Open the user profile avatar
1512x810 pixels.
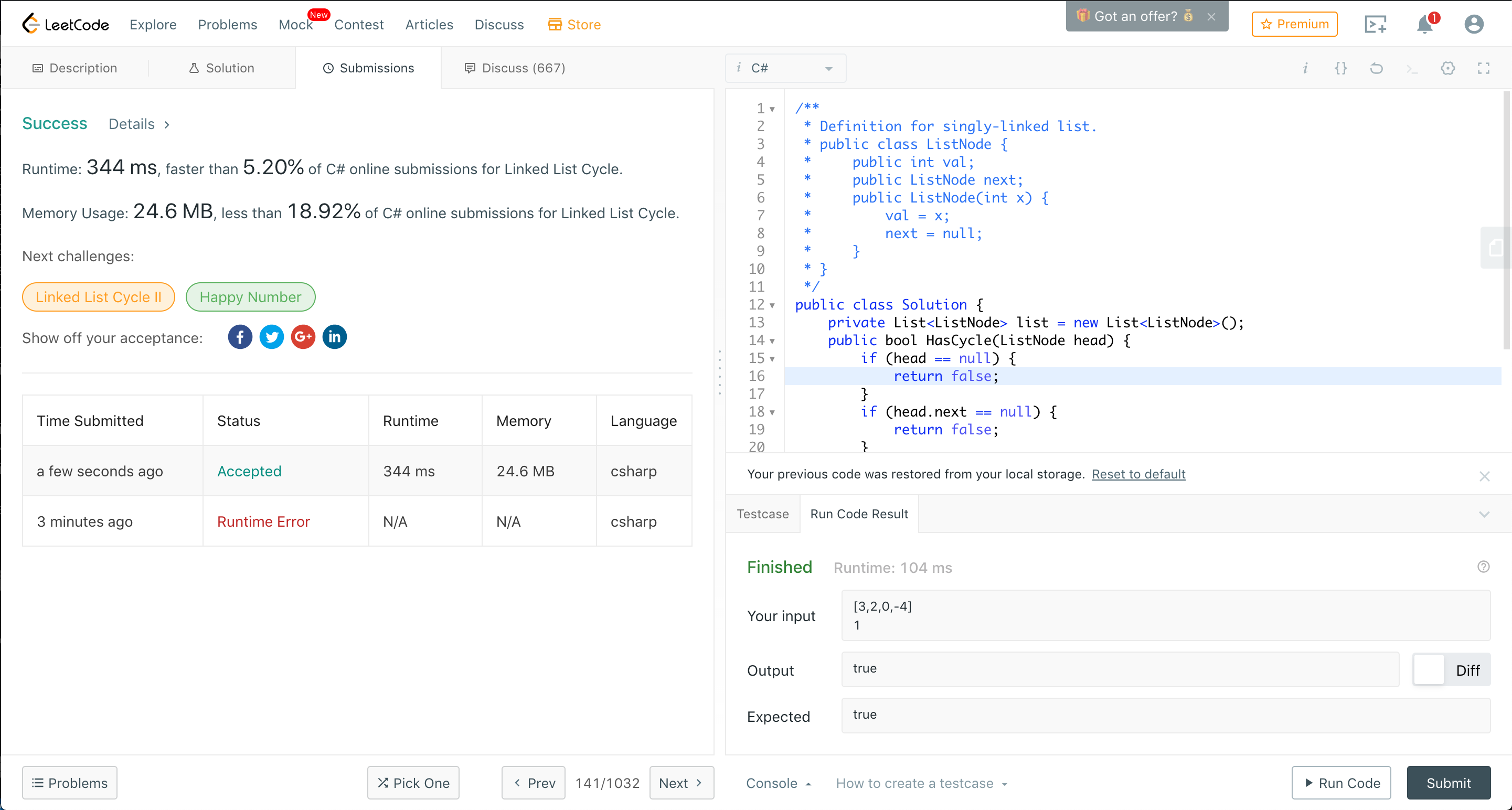[1474, 24]
